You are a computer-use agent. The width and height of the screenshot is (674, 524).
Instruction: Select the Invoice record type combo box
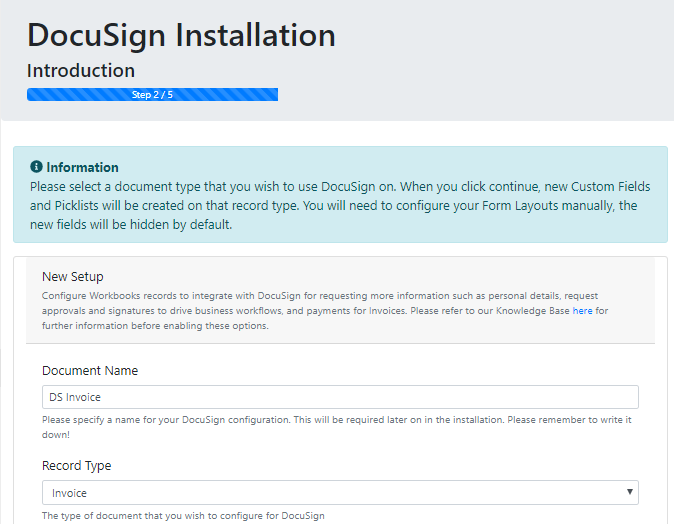click(340, 493)
